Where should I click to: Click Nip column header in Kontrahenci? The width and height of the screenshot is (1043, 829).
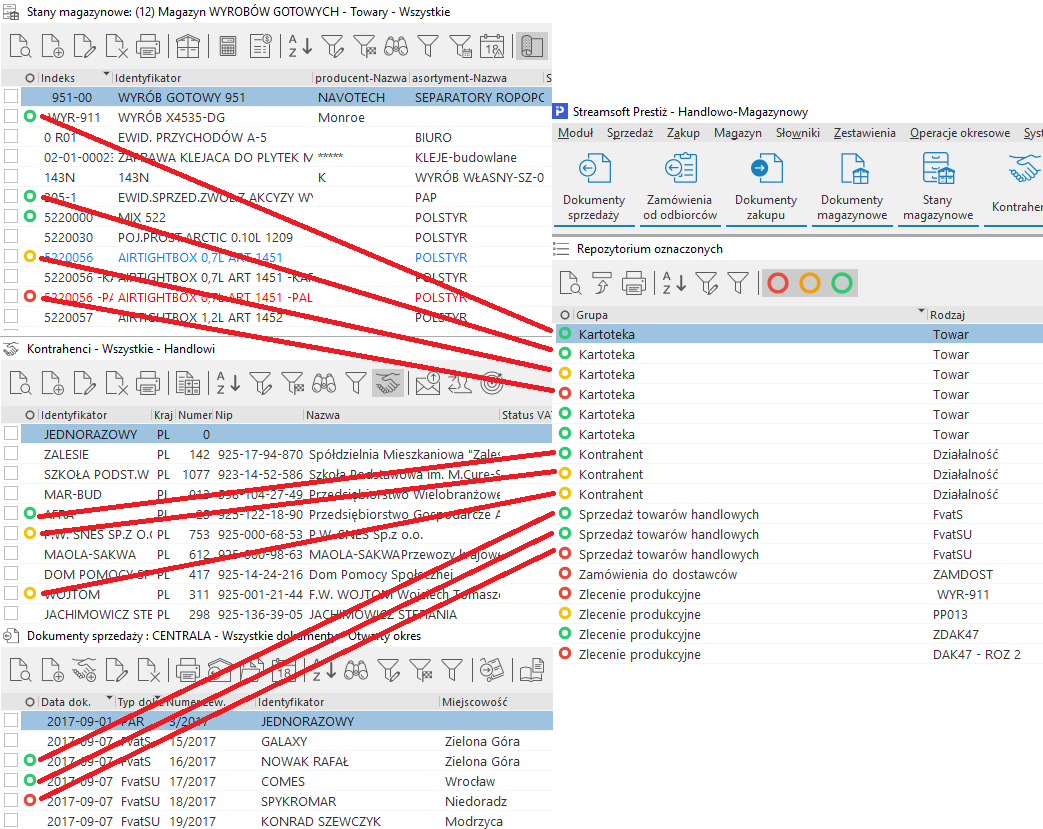(258, 414)
